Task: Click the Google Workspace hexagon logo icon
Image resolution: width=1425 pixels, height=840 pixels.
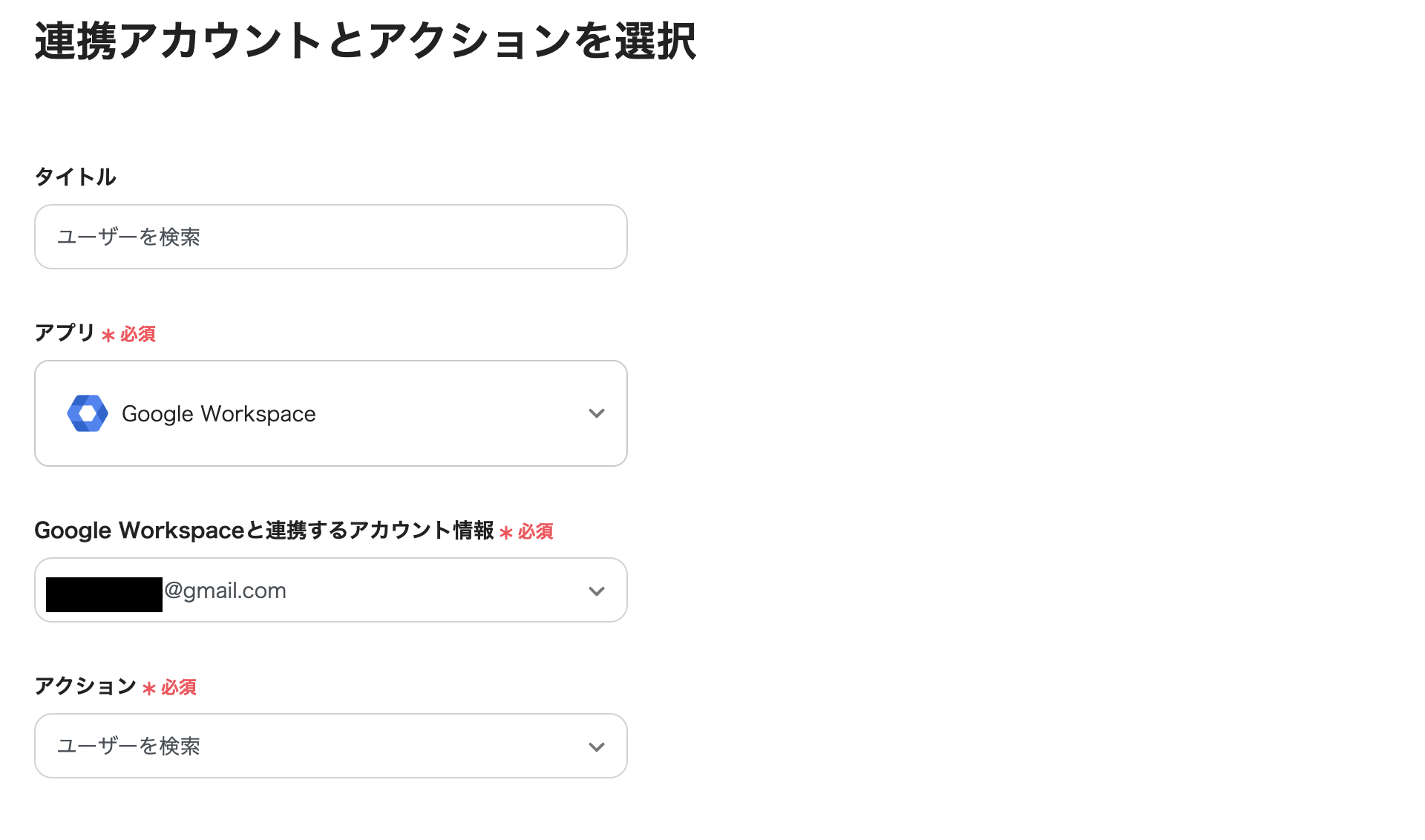Action: pyautogui.click(x=87, y=413)
